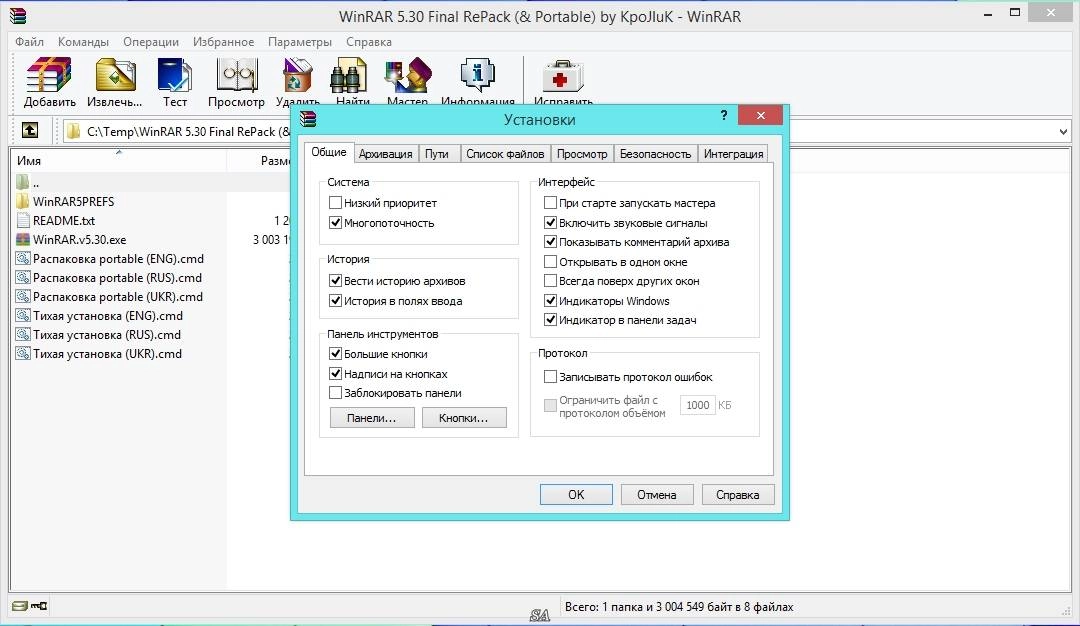Viewport: 1080px width, 626px height.
Task: Toggle Индикатор в панели задач checkbox
Action: pos(550,320)
